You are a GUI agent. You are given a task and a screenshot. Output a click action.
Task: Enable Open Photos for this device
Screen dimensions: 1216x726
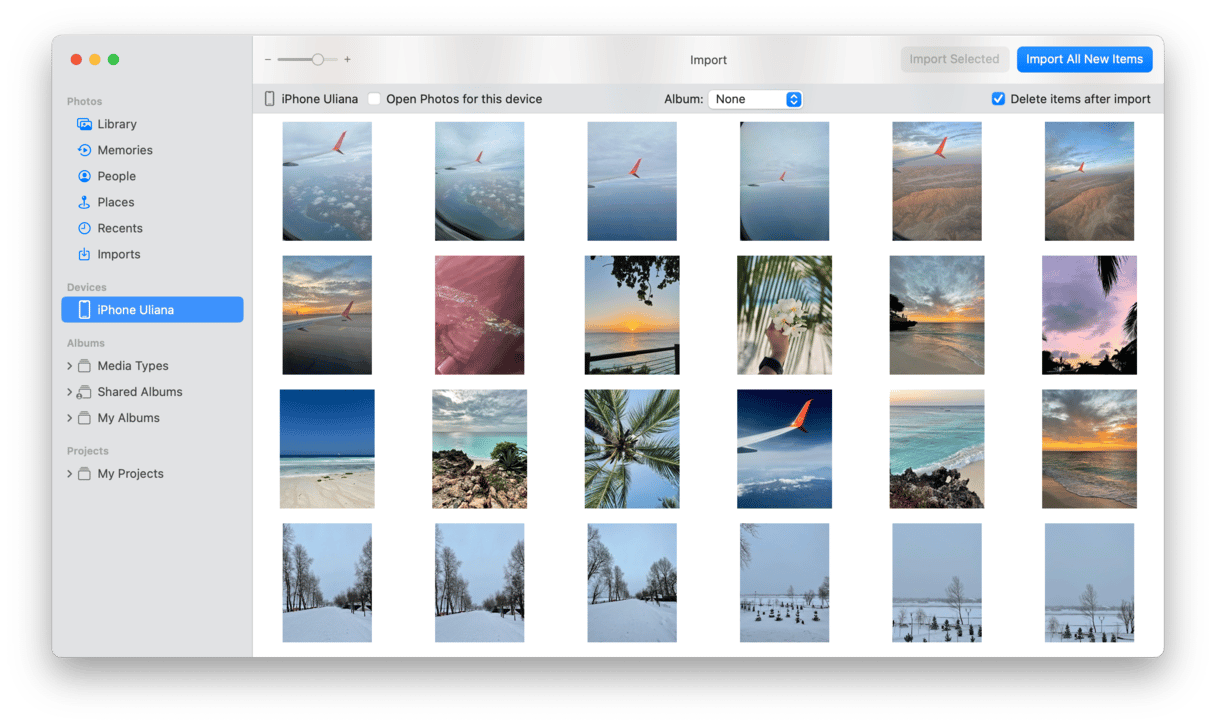(374, 99)
